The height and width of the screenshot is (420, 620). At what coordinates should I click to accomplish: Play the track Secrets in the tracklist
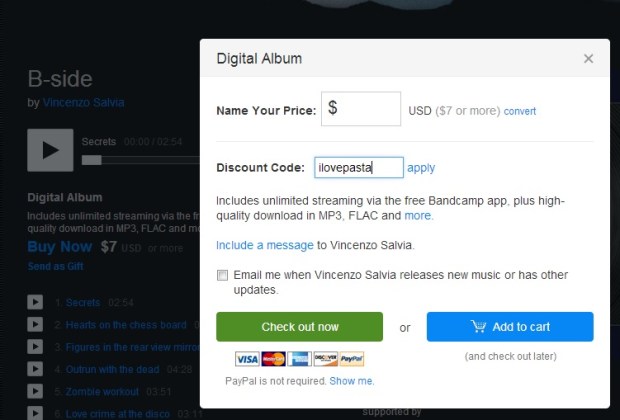point(35,301)
